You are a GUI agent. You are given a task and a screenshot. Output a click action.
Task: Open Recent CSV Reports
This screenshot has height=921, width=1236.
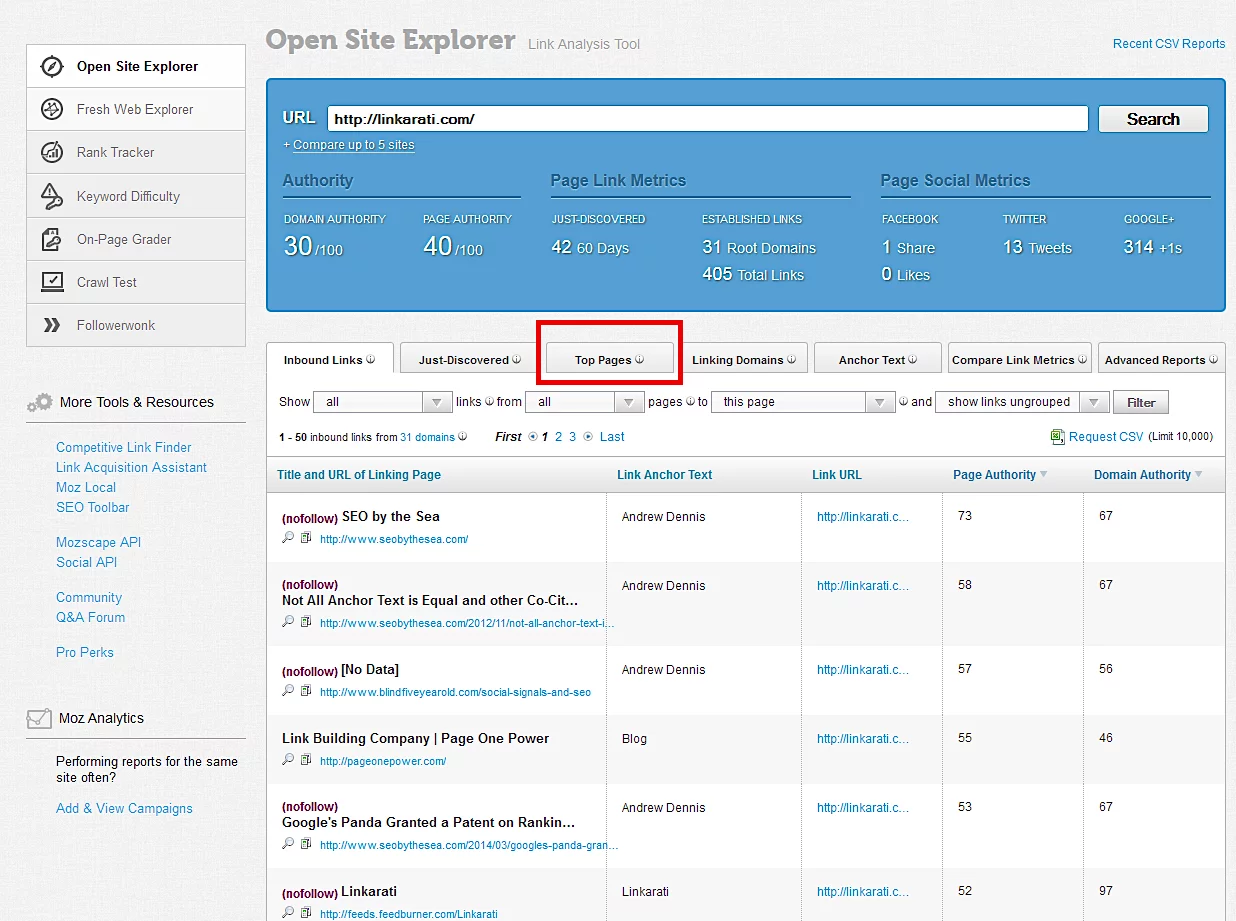click(x=1168, y=44)
